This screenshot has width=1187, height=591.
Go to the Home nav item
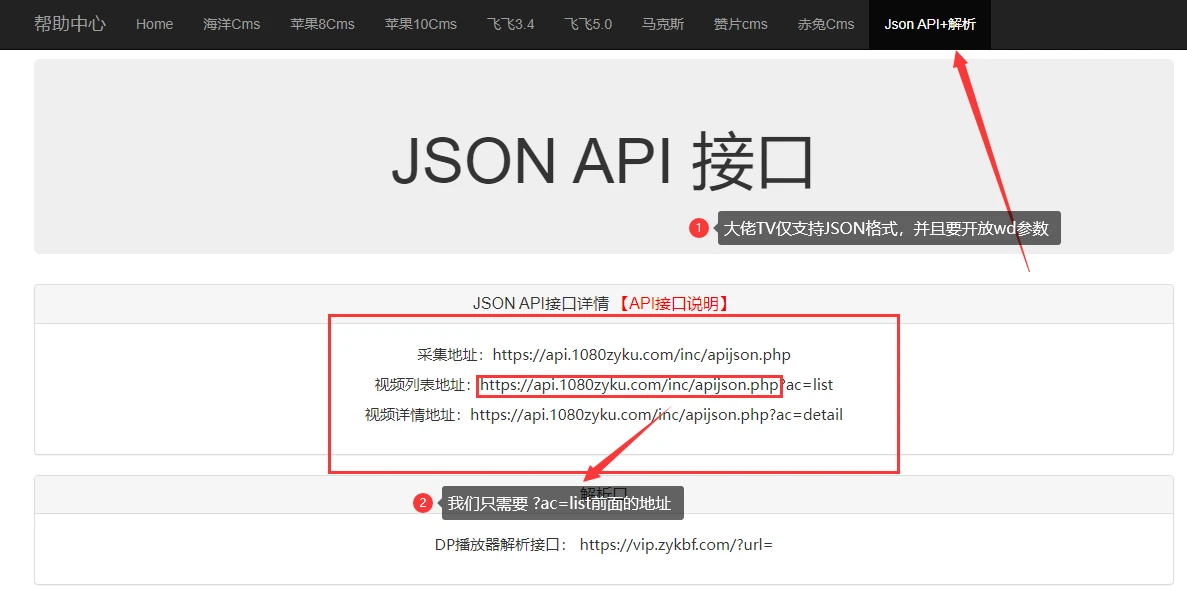click(154, 24)
